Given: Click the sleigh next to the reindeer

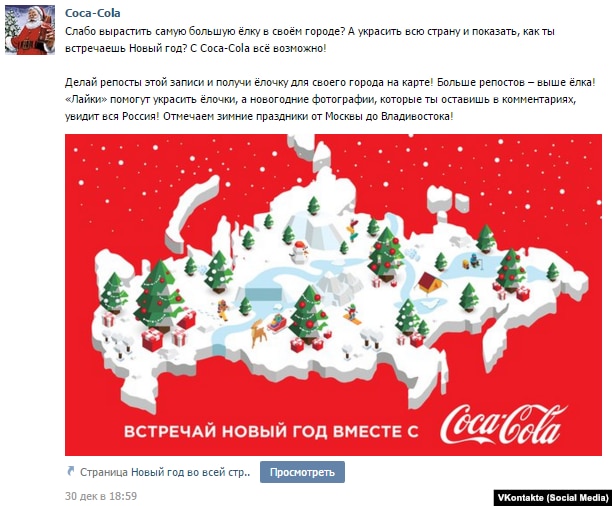Looking at the screenshot, I should point(277,321).
